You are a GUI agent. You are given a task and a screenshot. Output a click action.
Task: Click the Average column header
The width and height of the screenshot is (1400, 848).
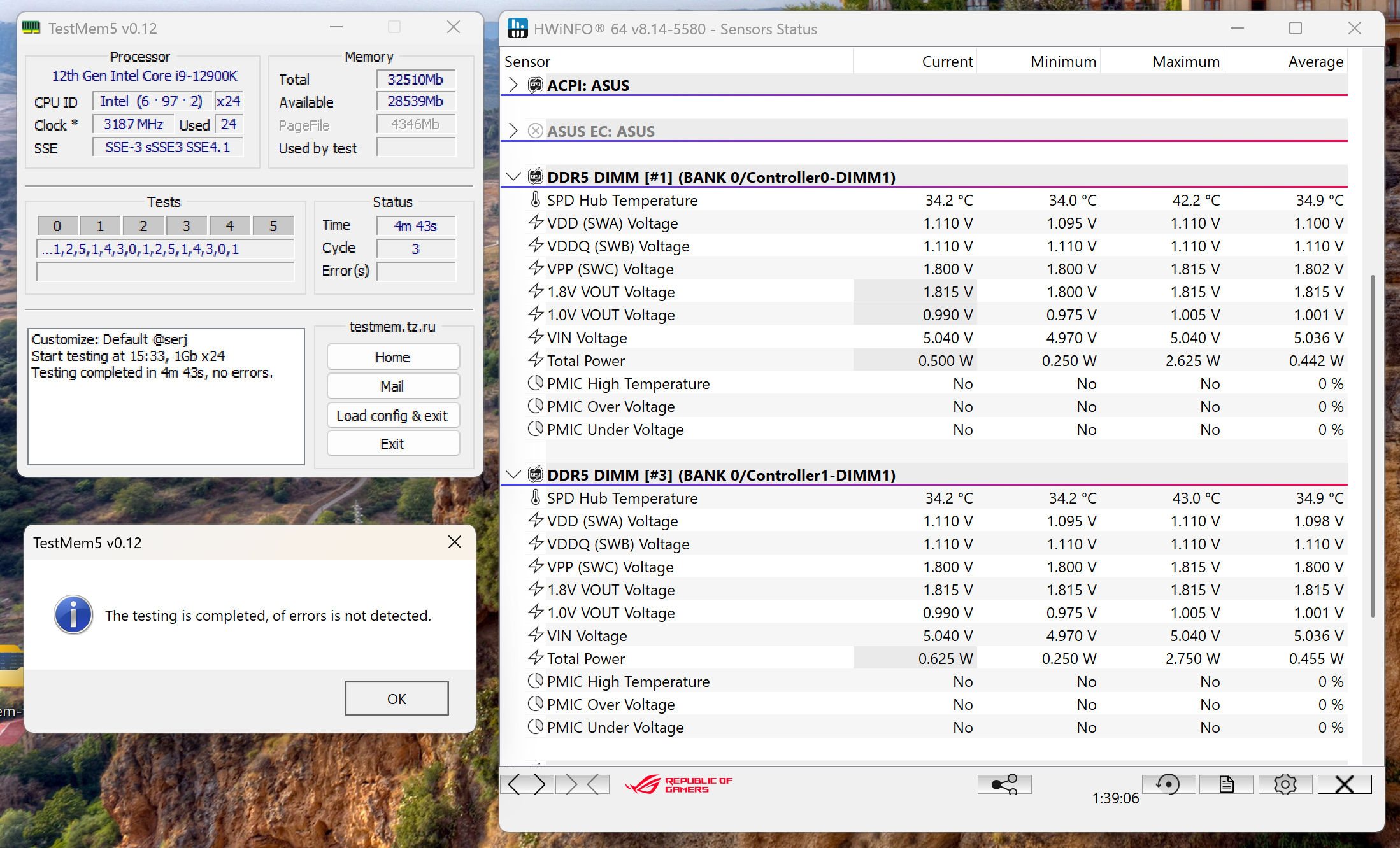pos(1315,62)
